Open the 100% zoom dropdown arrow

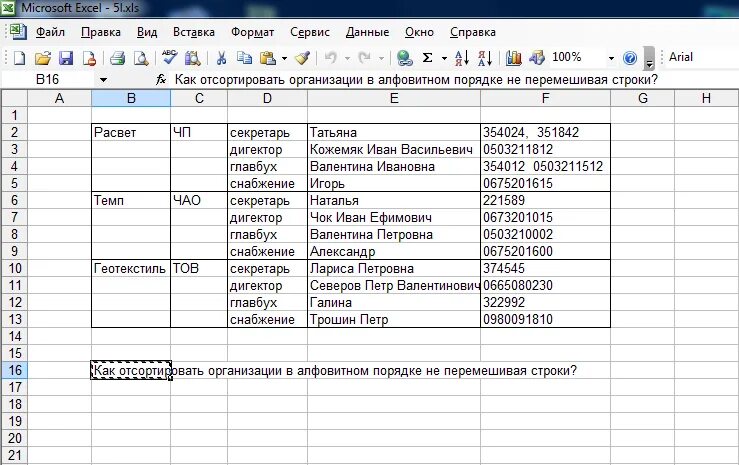point(611,58)
